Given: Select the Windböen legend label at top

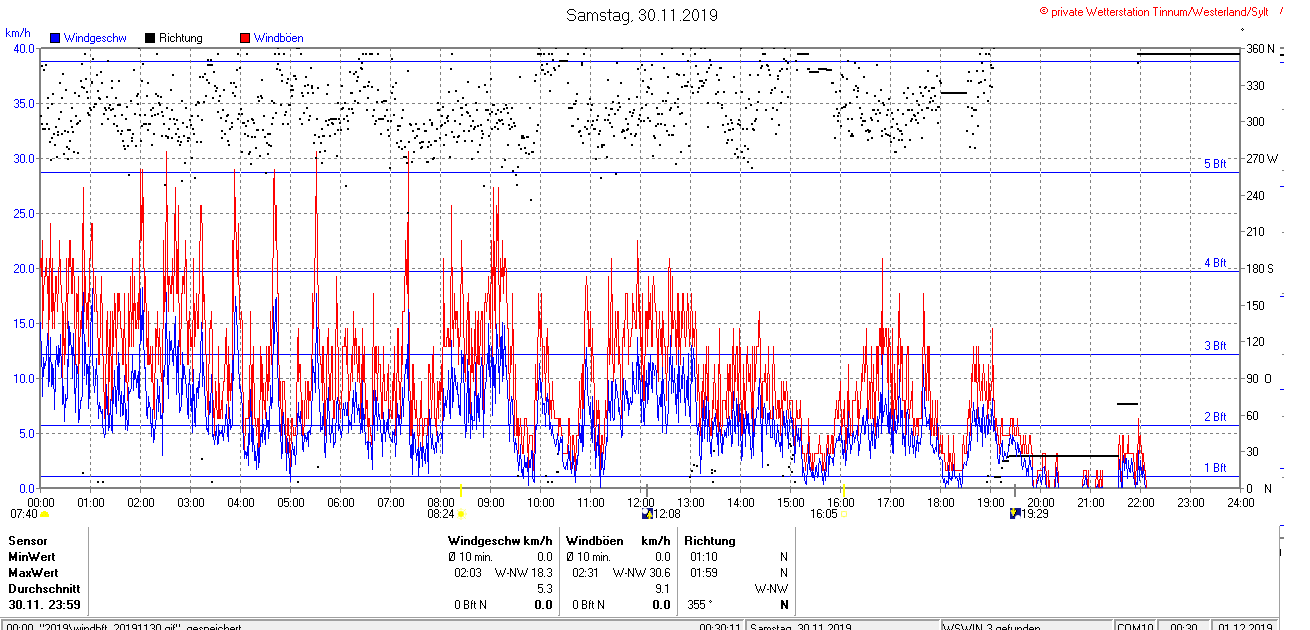Looking at the screenshot, I should tap(279, 38).
